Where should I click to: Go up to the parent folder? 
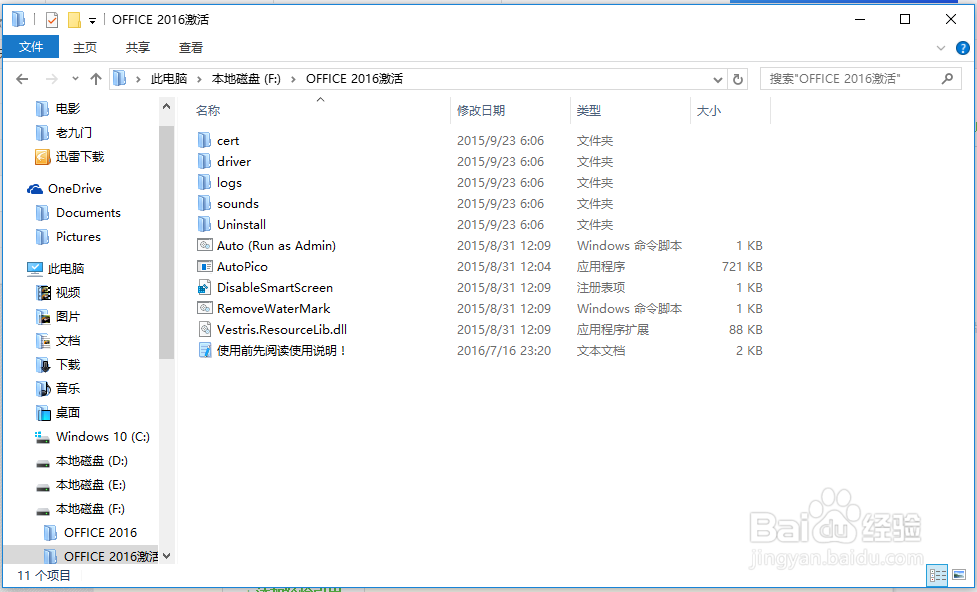(95, 78)
